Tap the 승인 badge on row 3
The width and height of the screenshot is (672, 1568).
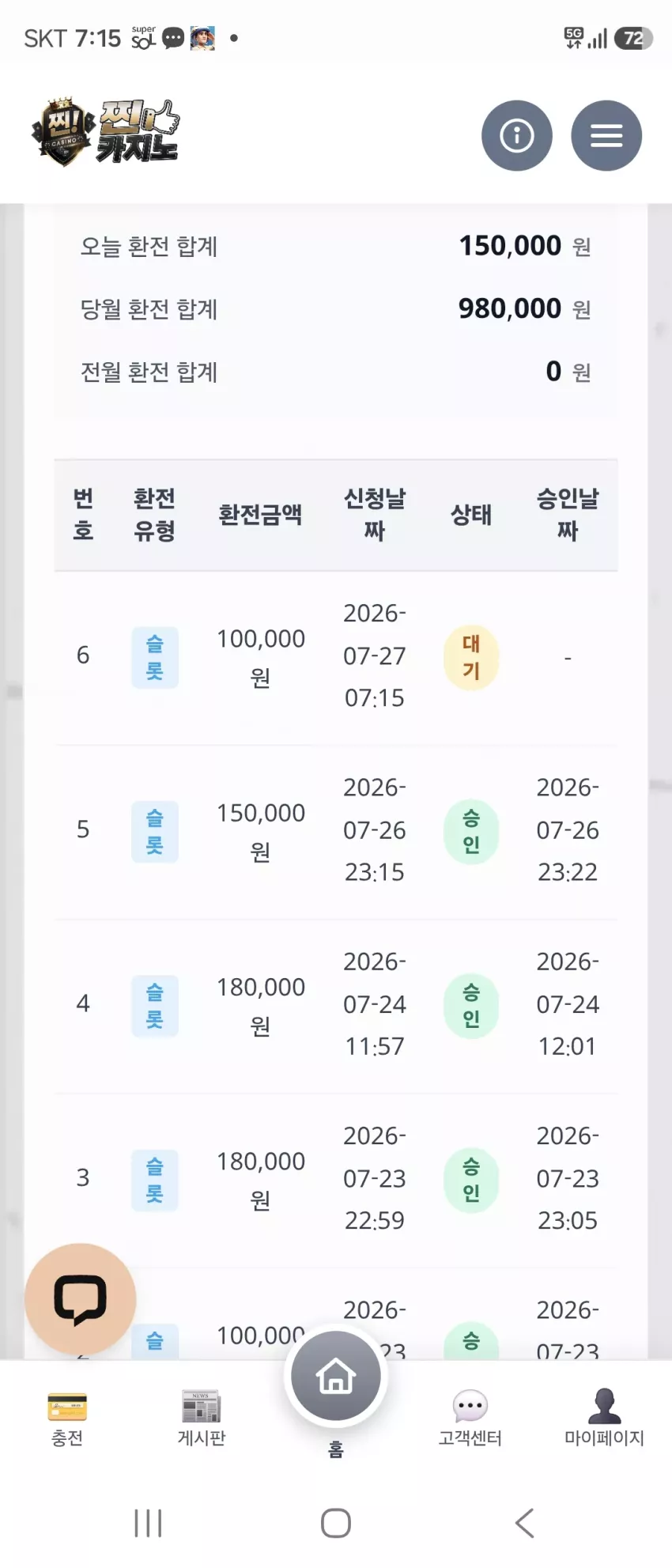click(x=471, y=1180)
